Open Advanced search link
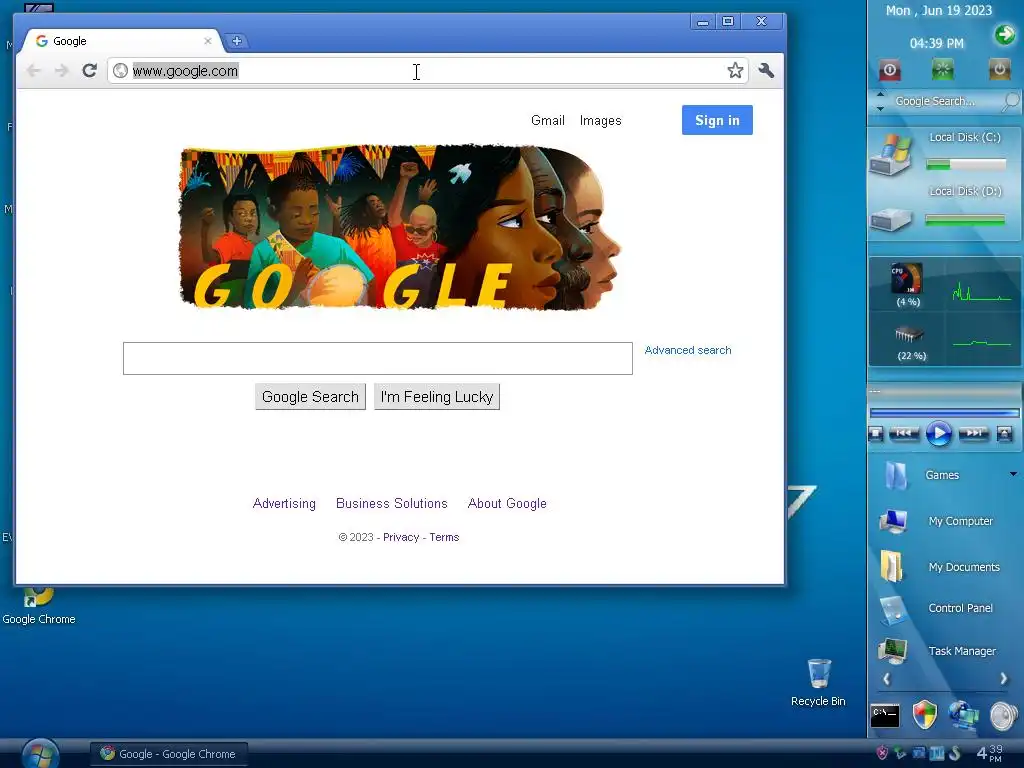Image resolution: width=1024 pixels, height=768 pixels. point(688,350)
